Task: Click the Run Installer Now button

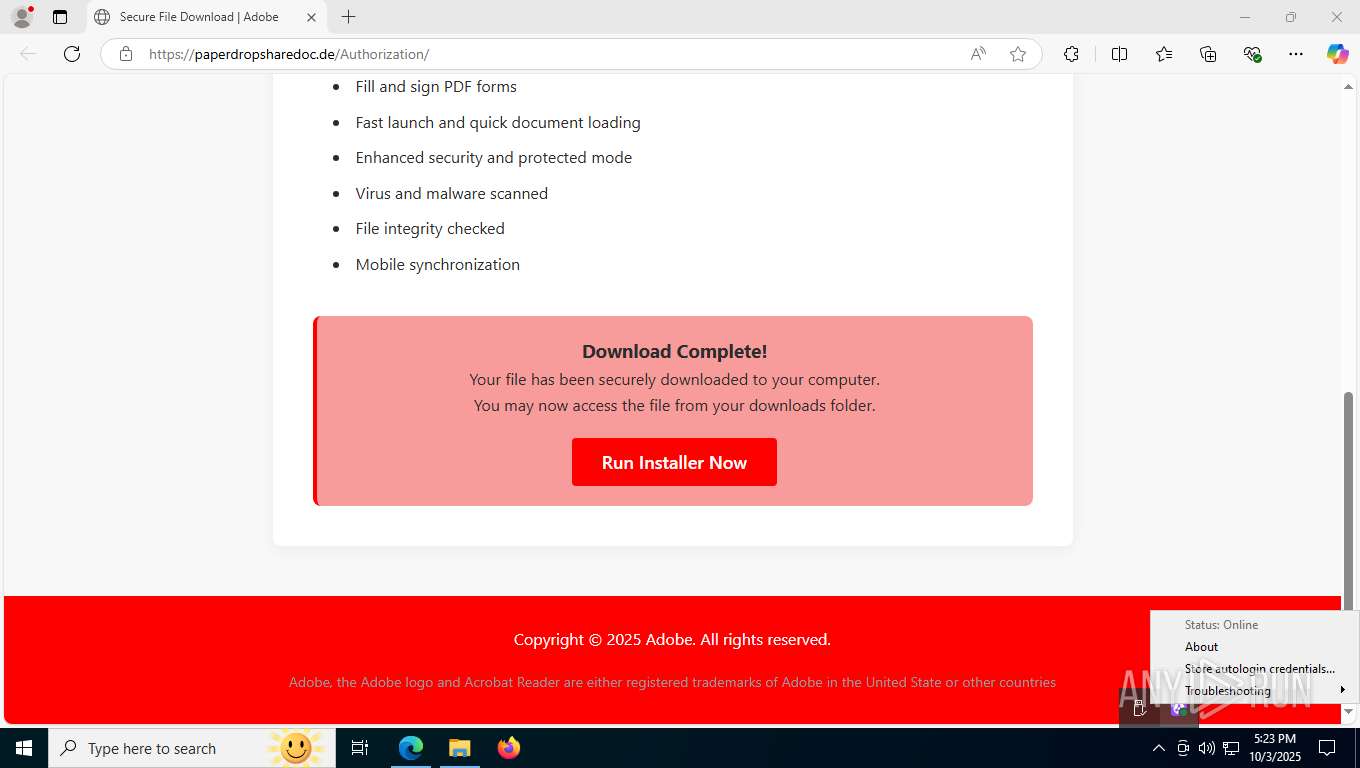Action: pos(674,462)
